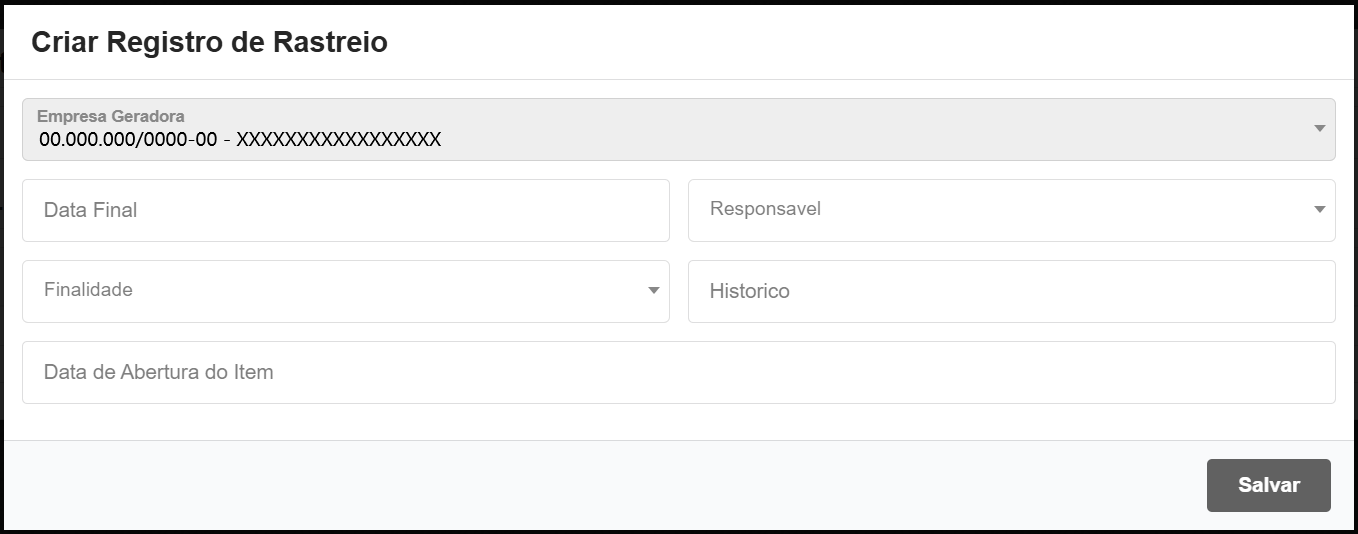Select the Data de Abertura do Item field

pos(678,372)
